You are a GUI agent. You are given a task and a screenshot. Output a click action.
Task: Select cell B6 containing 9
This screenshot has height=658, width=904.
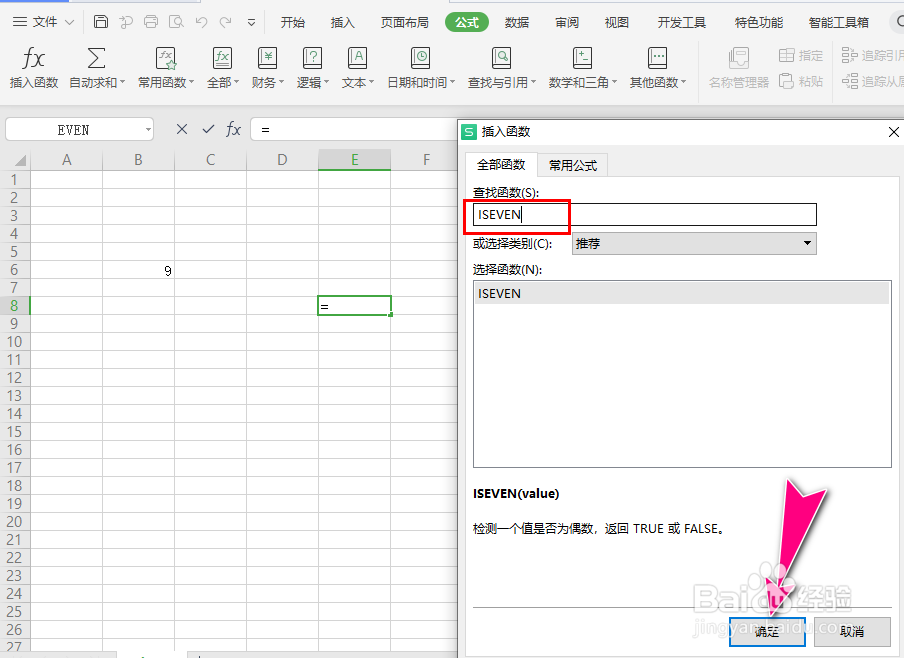pyautogui.click(x=138, y=270)
